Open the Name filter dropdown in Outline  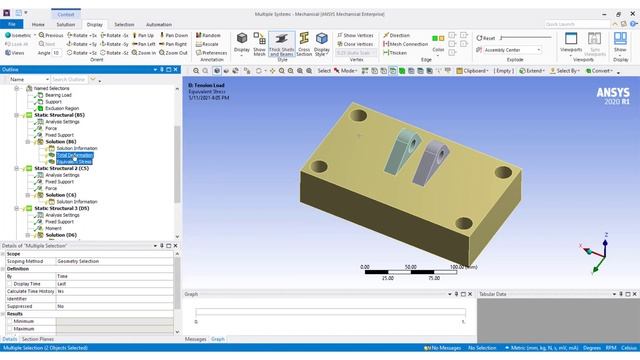[29, 79]
